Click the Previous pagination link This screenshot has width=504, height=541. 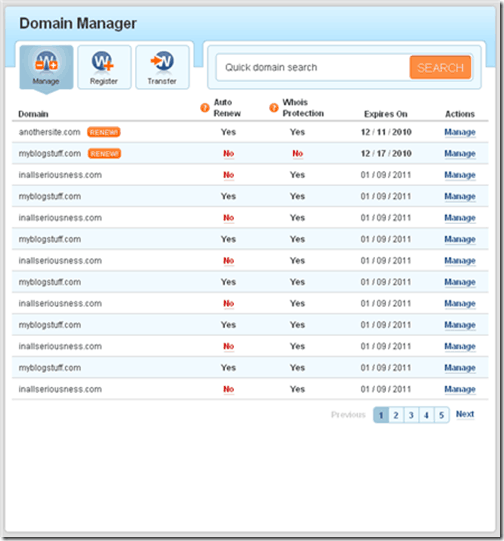point(348,414)
